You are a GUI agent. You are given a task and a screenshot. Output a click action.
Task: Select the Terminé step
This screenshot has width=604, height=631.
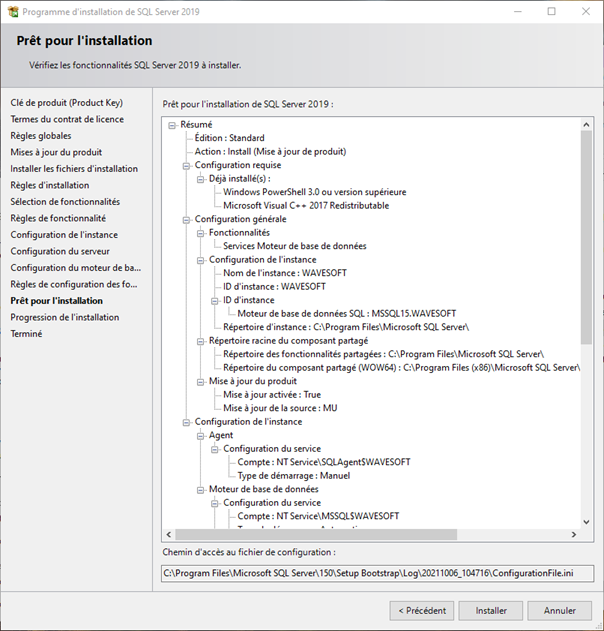click(x=26, y=334)
